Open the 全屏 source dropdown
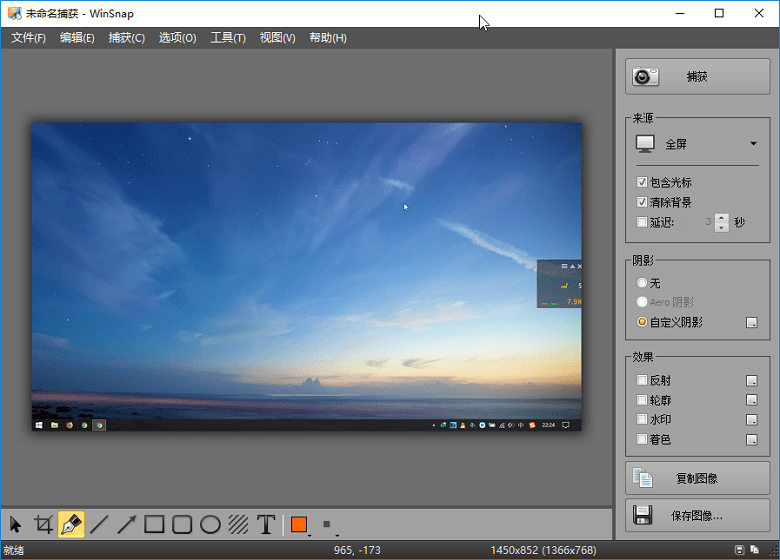The image size is (780, 560). 697,144
